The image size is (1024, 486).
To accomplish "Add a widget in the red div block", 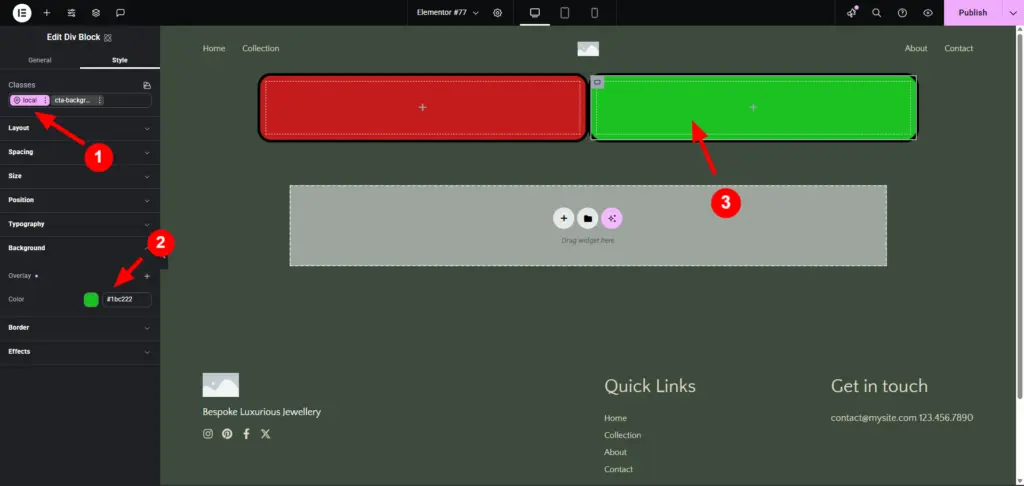I will tap(423, 107).
